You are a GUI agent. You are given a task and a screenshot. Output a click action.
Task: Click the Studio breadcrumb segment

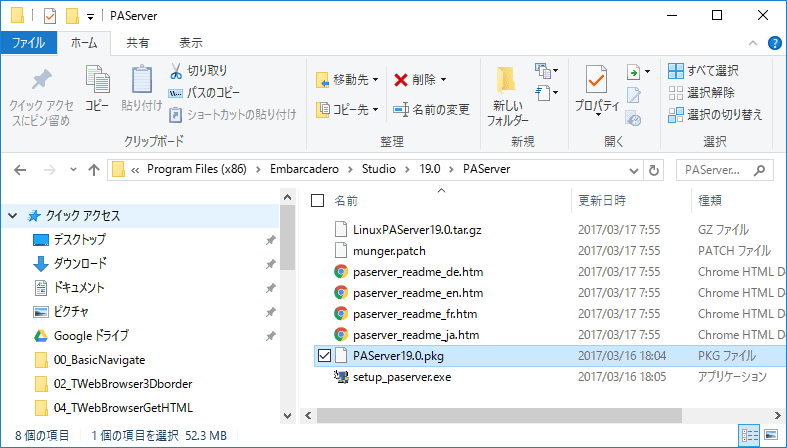379,169
